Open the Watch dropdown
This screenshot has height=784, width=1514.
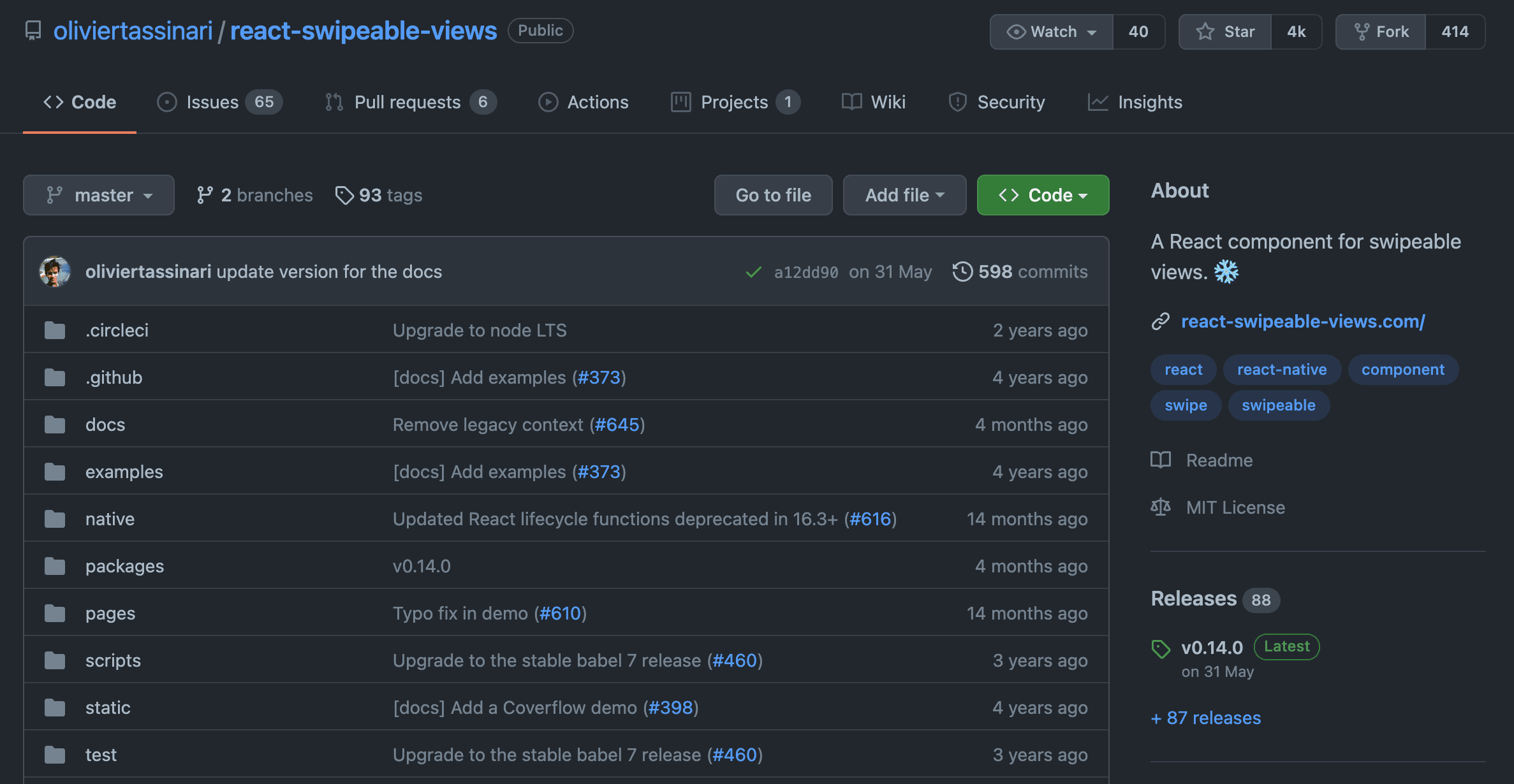point(1050,31)
